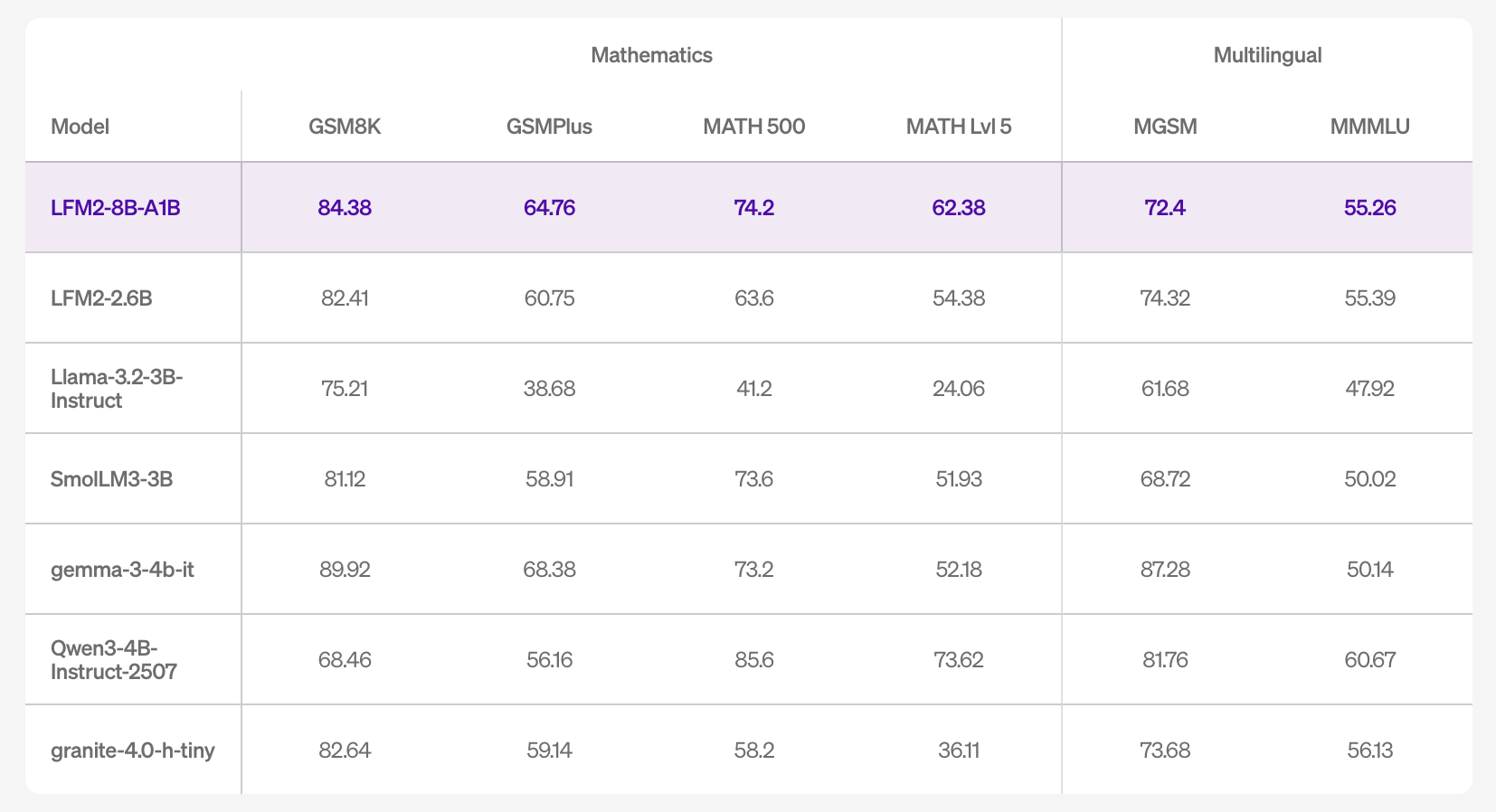Click the 84.38 GSM8K score cell
The width and height of the screenshot is (1496, 812).
[x=345, y=208]
